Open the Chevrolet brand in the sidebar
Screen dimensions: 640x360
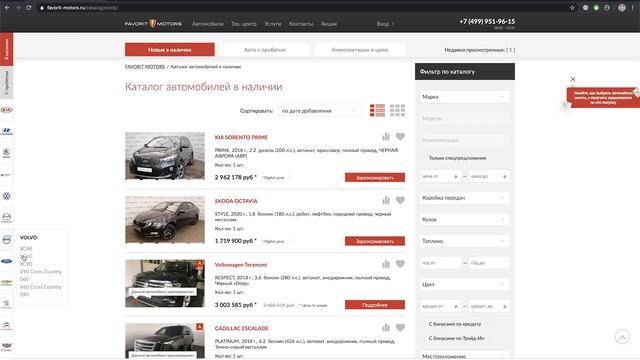click(x=7, y=282)
